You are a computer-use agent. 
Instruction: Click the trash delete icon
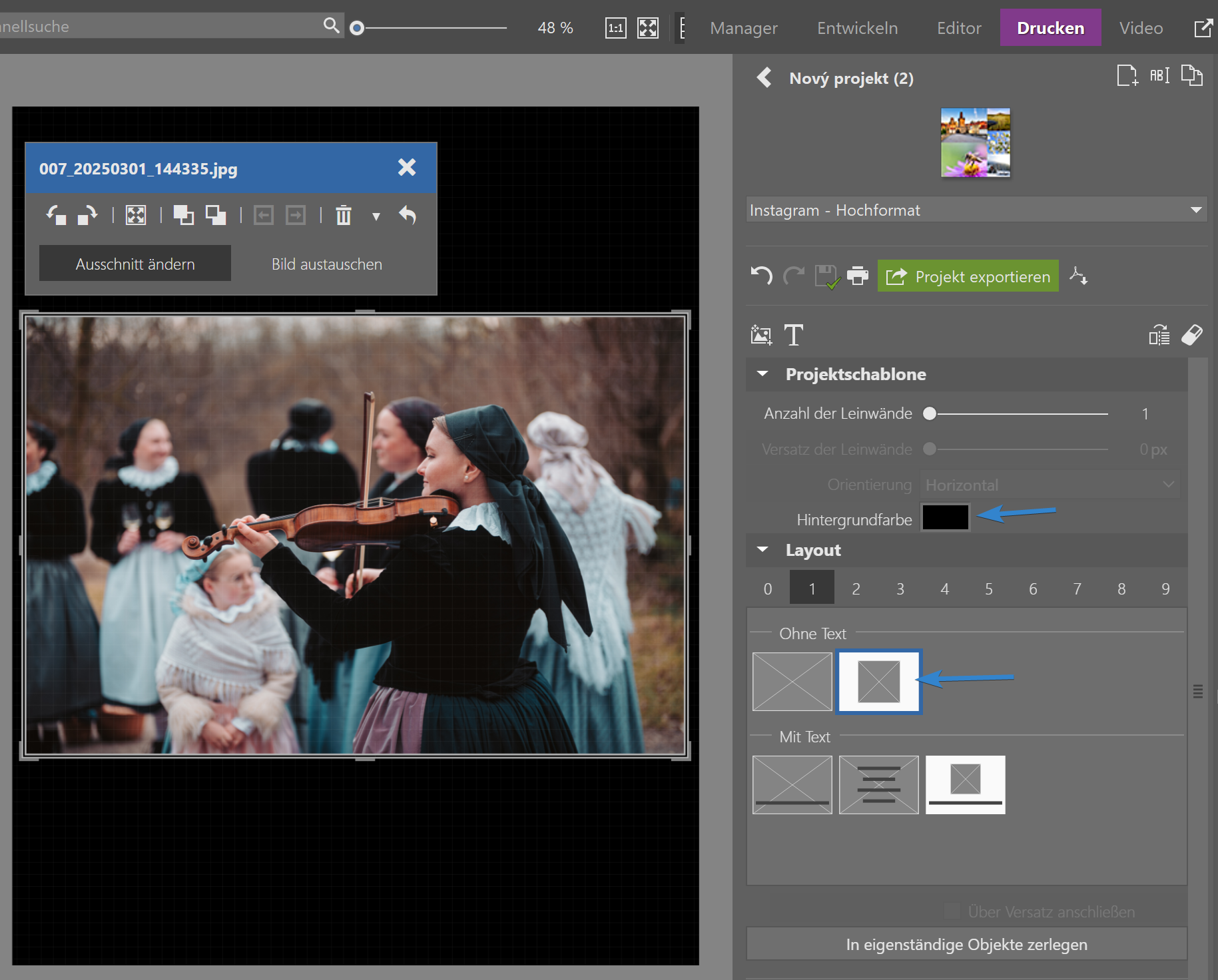coord(344,215)
